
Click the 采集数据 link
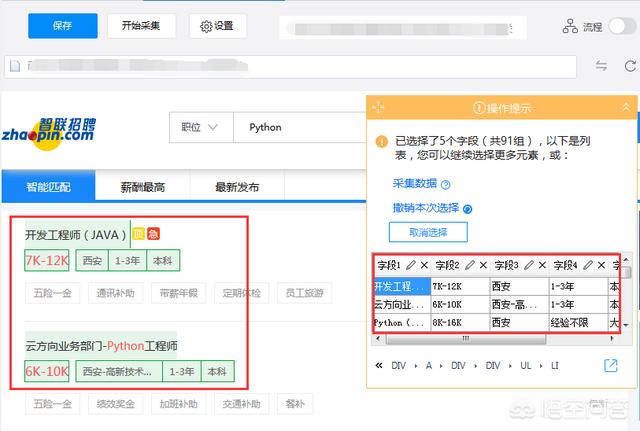pyautogui.click(x=415, y=183)
